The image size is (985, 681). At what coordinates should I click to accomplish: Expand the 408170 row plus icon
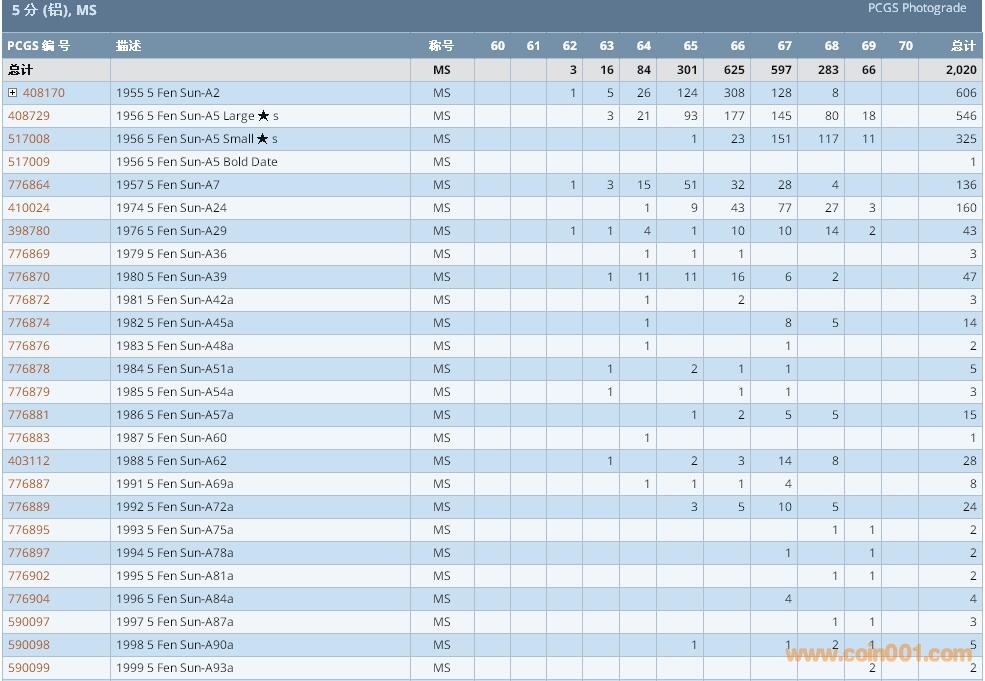tap(13, 93)
